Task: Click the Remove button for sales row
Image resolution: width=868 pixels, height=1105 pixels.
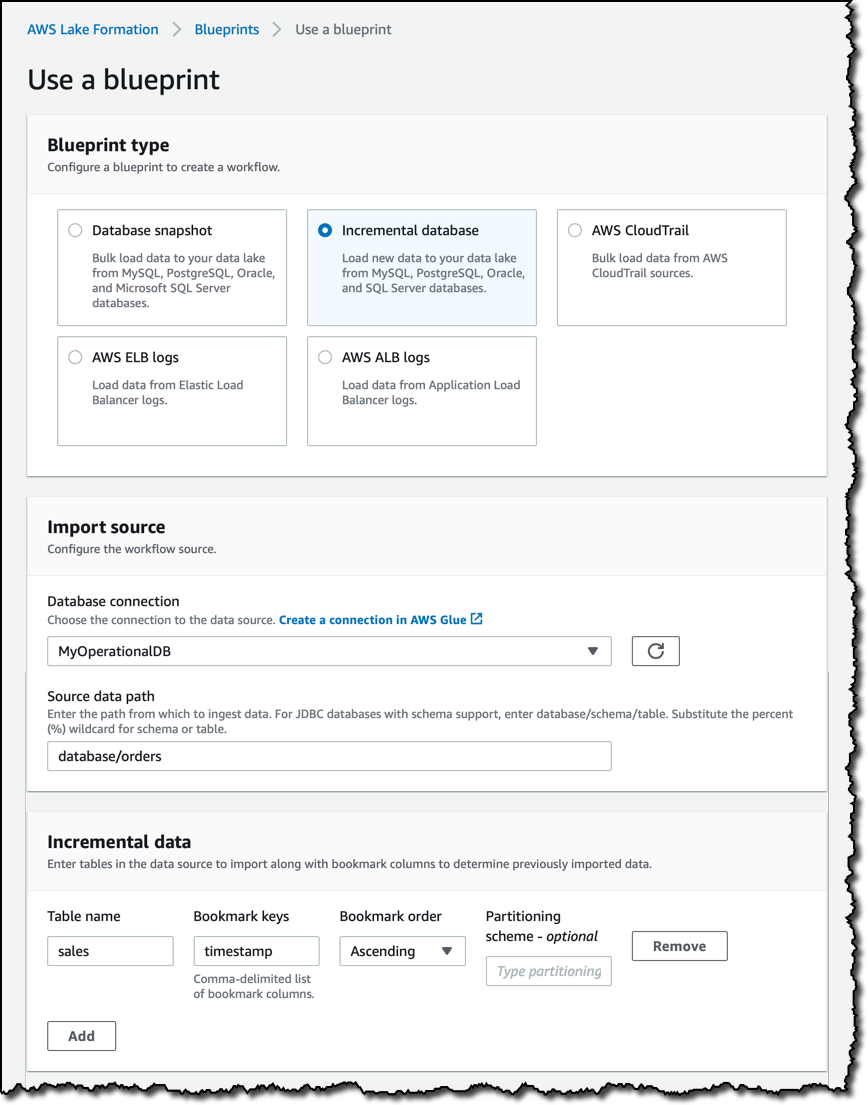Action: point(679,946)
